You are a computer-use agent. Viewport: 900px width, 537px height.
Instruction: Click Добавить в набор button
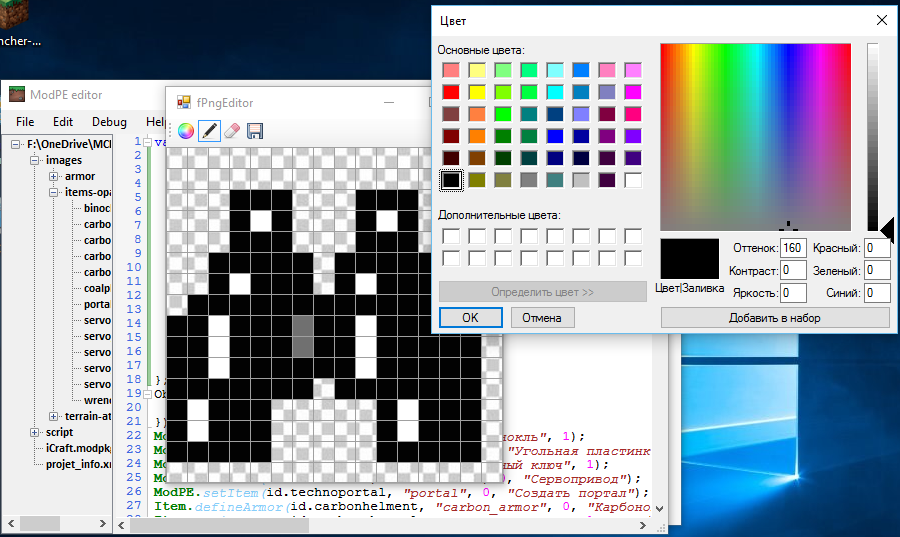click(774, 318)
